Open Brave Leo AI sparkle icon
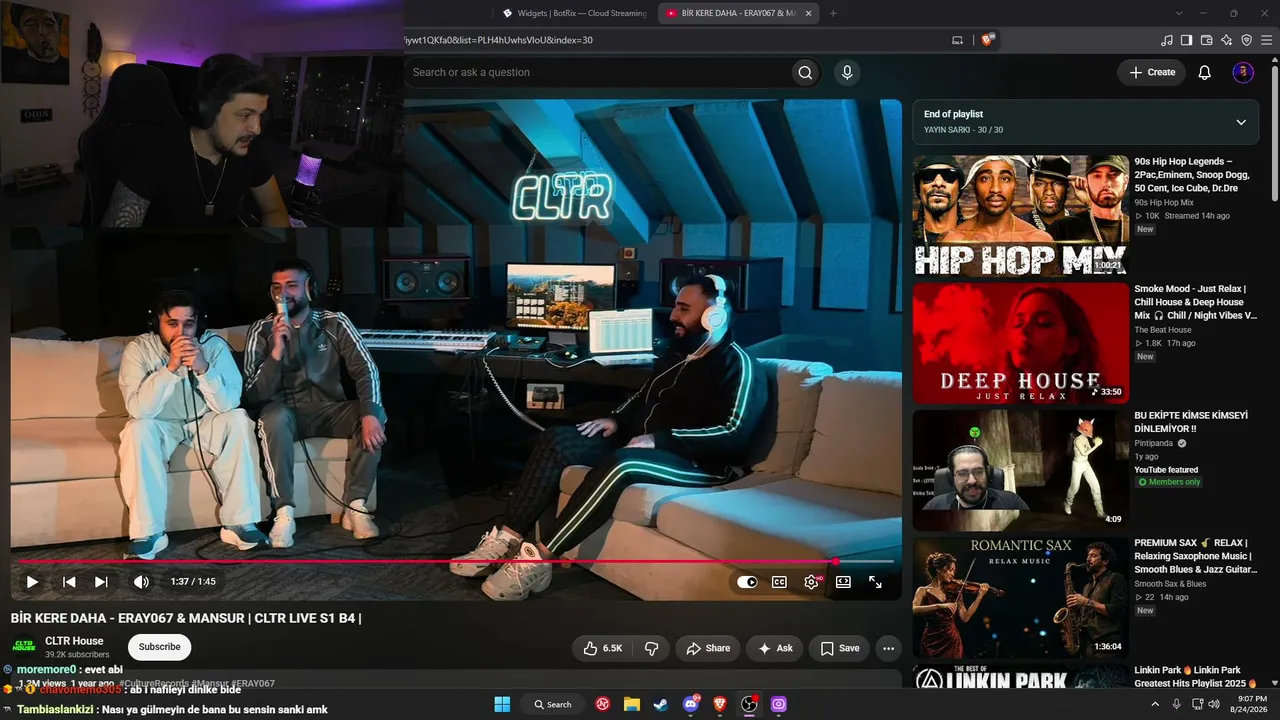The width and height of the screenshot is (1280, 720). [1226, 40]
